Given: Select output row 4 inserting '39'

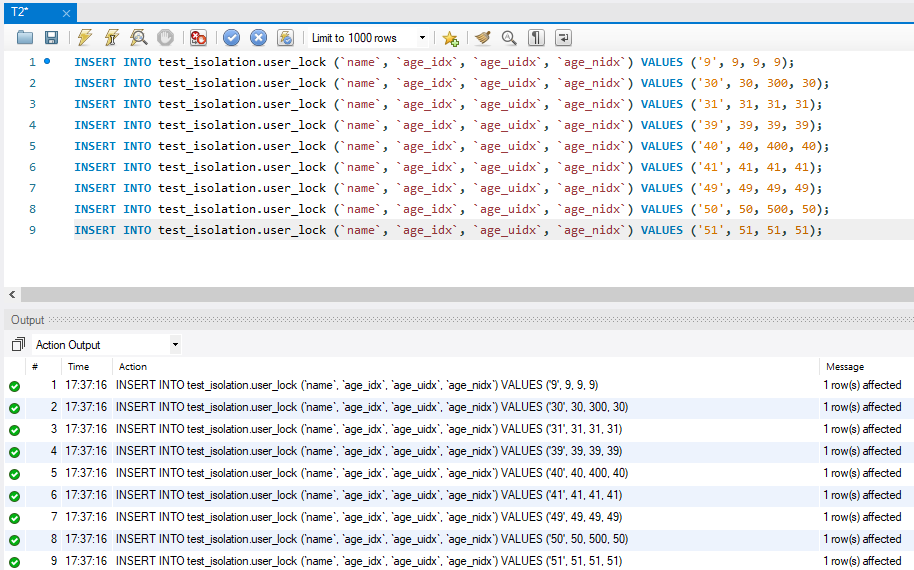Looking at the screenshot, I should pos(457,451).
